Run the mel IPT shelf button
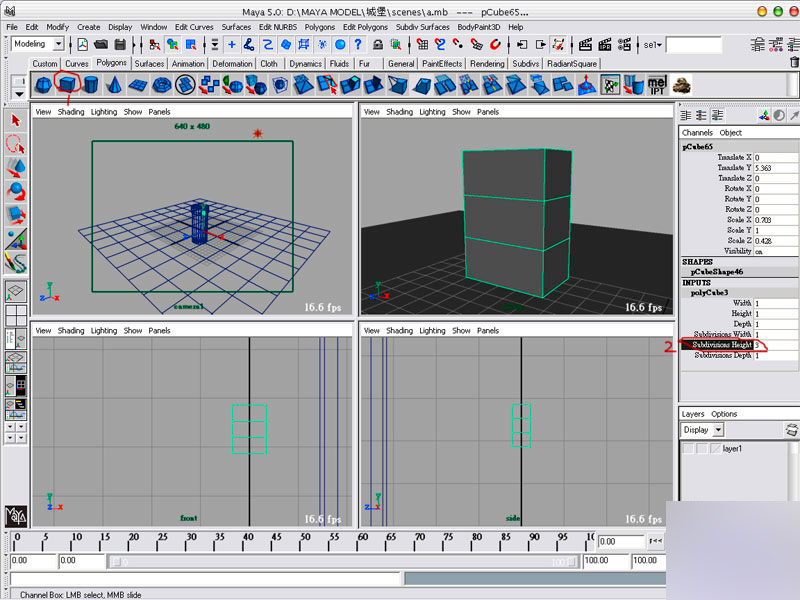The height and width of the screenshot is (600, 800). (x=657, y=85)
